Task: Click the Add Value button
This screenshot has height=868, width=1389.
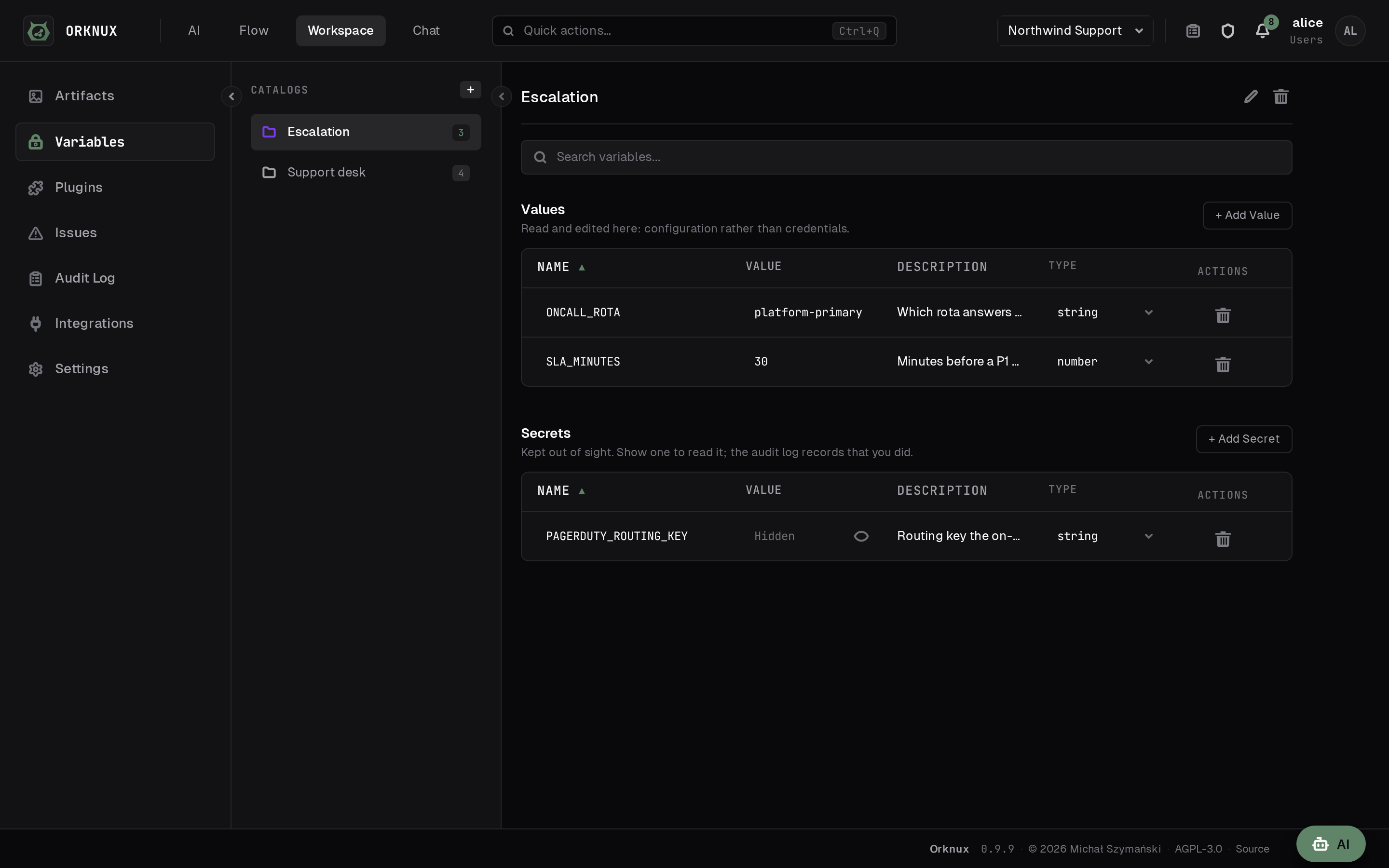Action: 1247,215
